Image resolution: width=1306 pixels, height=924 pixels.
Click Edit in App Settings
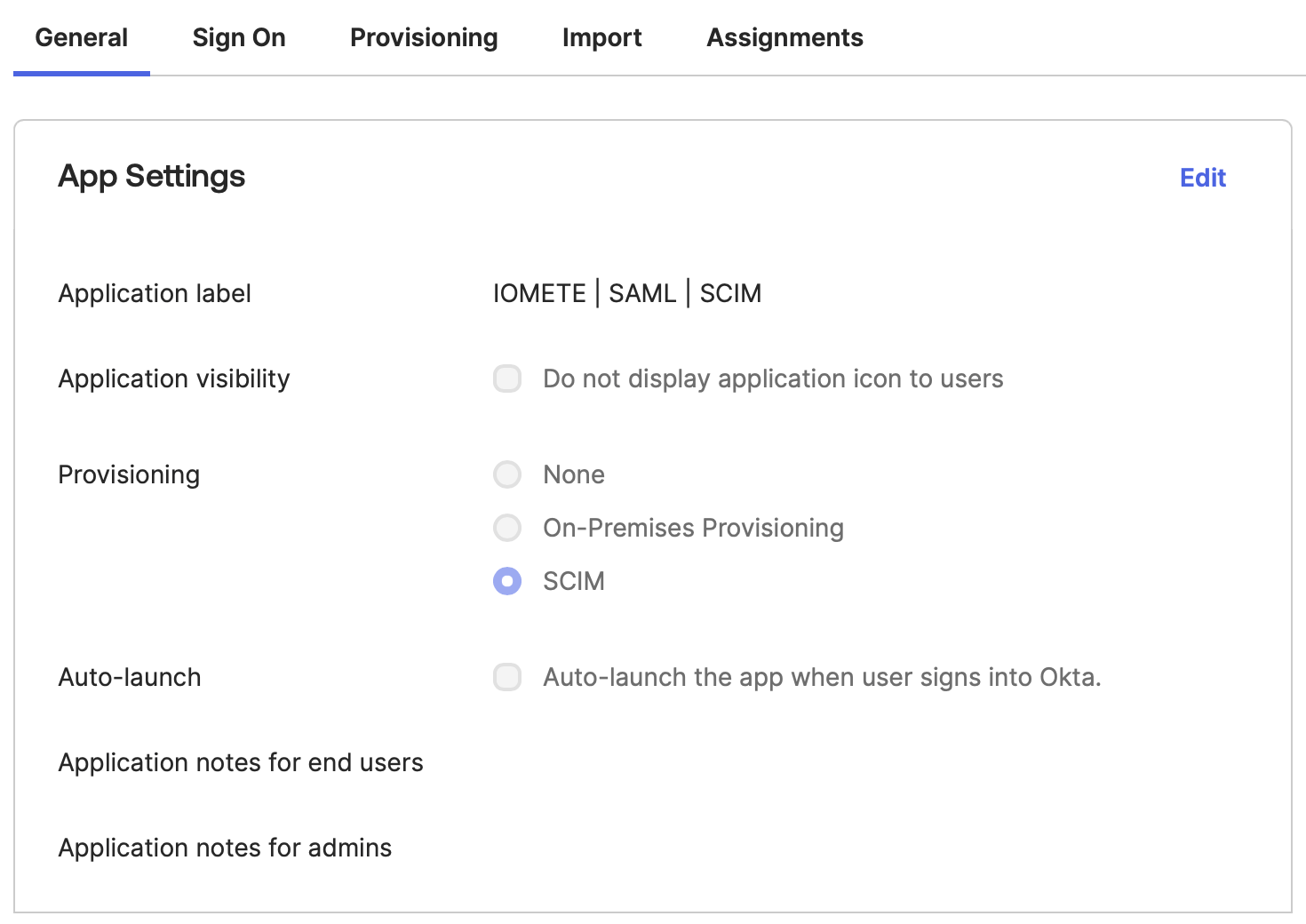(1203, 178)
